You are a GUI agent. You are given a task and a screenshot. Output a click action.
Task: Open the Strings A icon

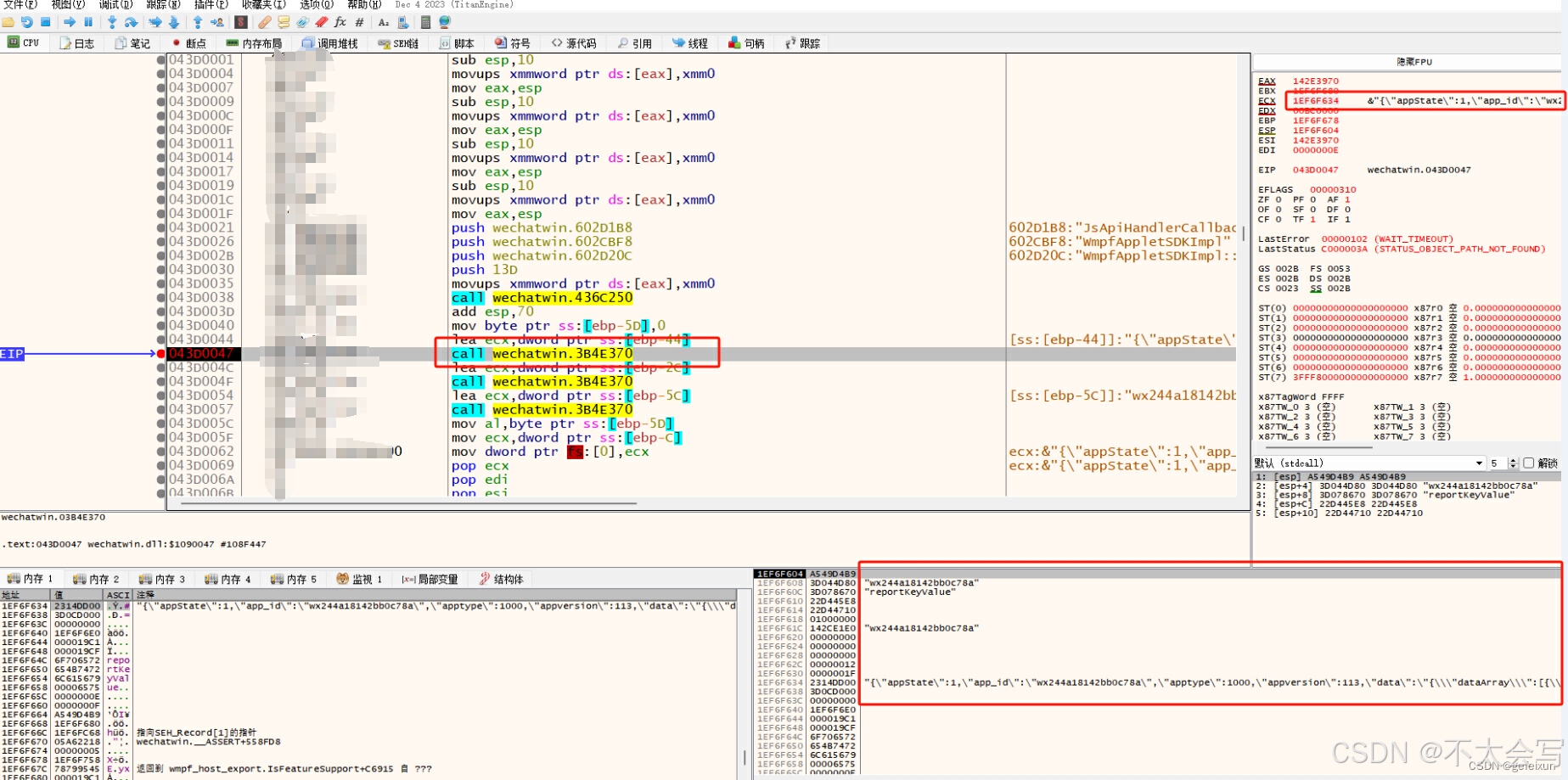(x=384, y=22)
